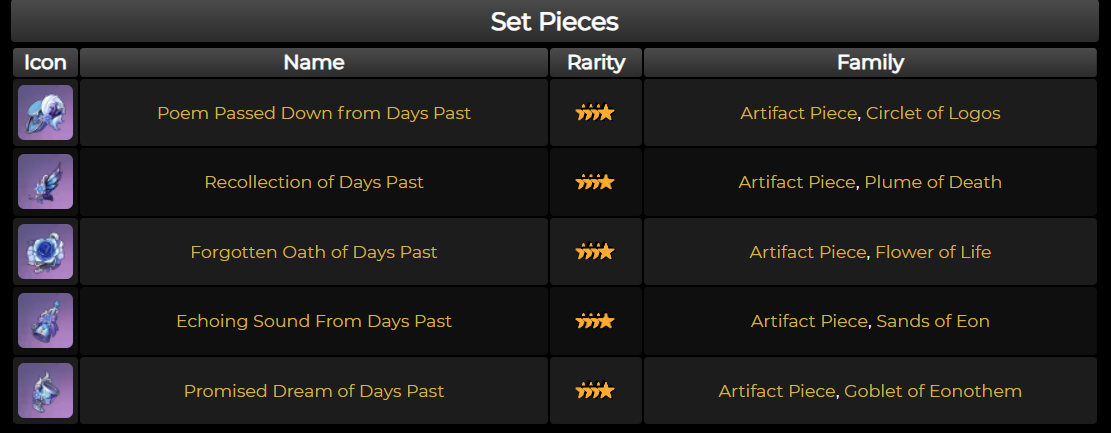Image resolution: width=1111 pixels, height=433 pixels.
Task: Click Artifact Piece link in the Echoing Sound row
Action: coord(808,321)
